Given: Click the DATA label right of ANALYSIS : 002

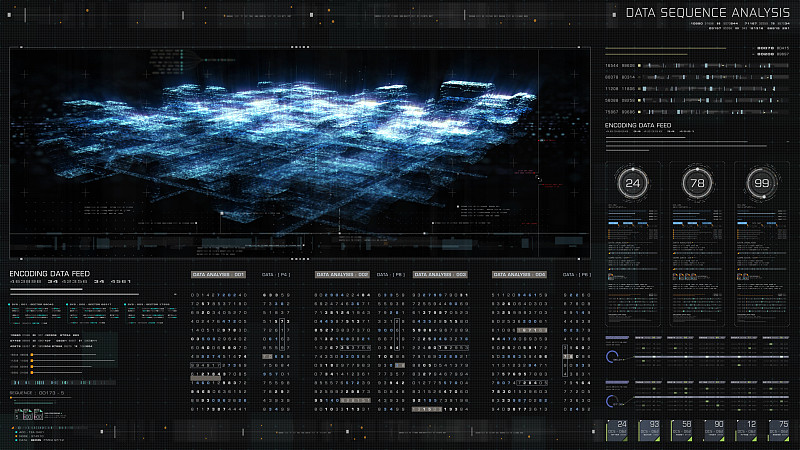Looking at the screenshot, I should (x=391, y=274).
